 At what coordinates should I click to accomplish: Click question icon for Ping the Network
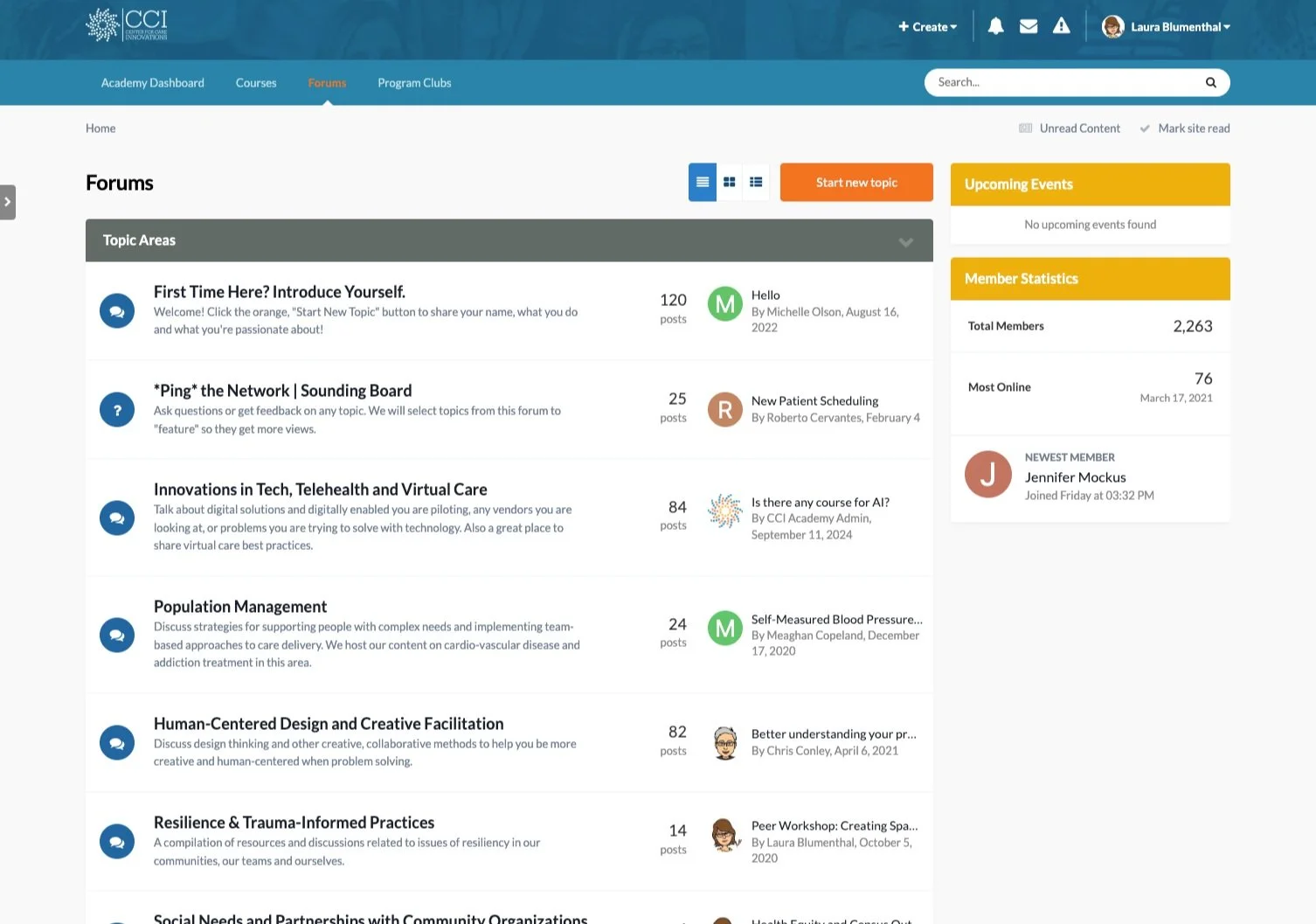tap(117, 409)
